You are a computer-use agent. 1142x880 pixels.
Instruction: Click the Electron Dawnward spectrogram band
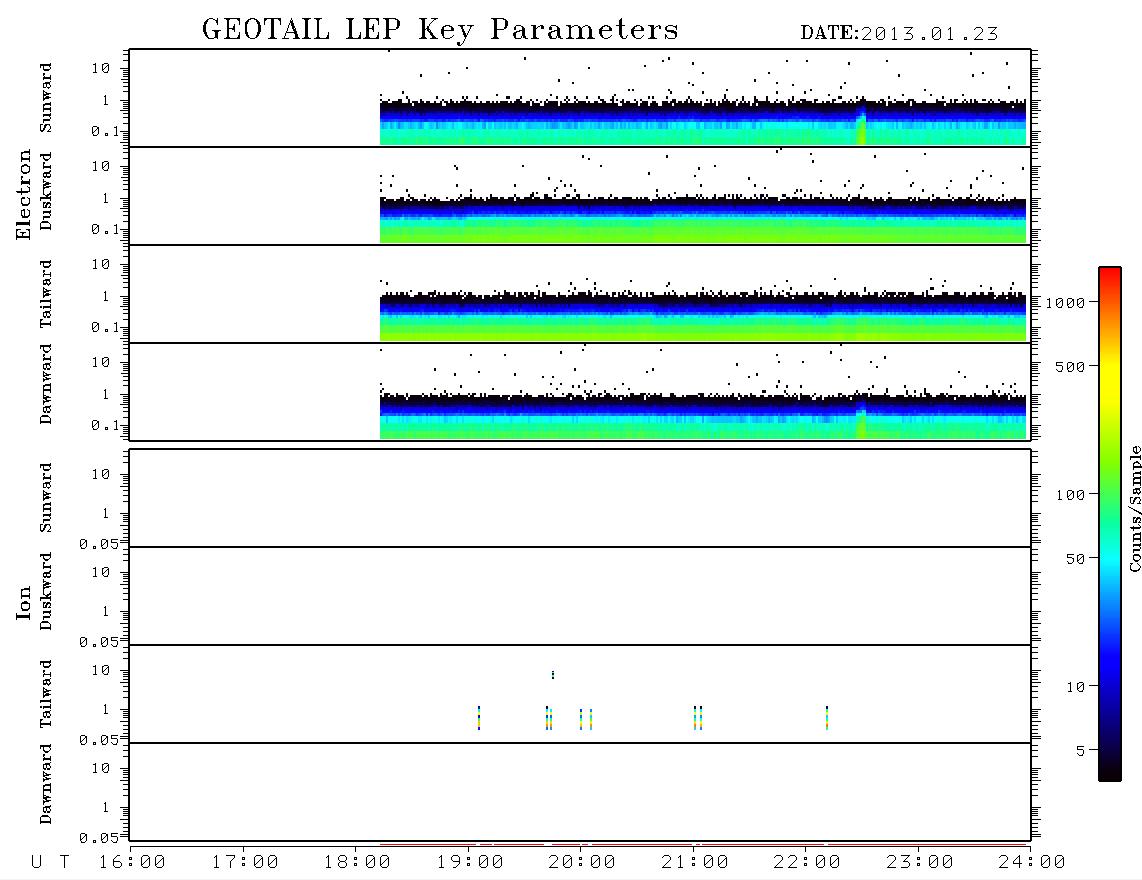tap(703, 416)
